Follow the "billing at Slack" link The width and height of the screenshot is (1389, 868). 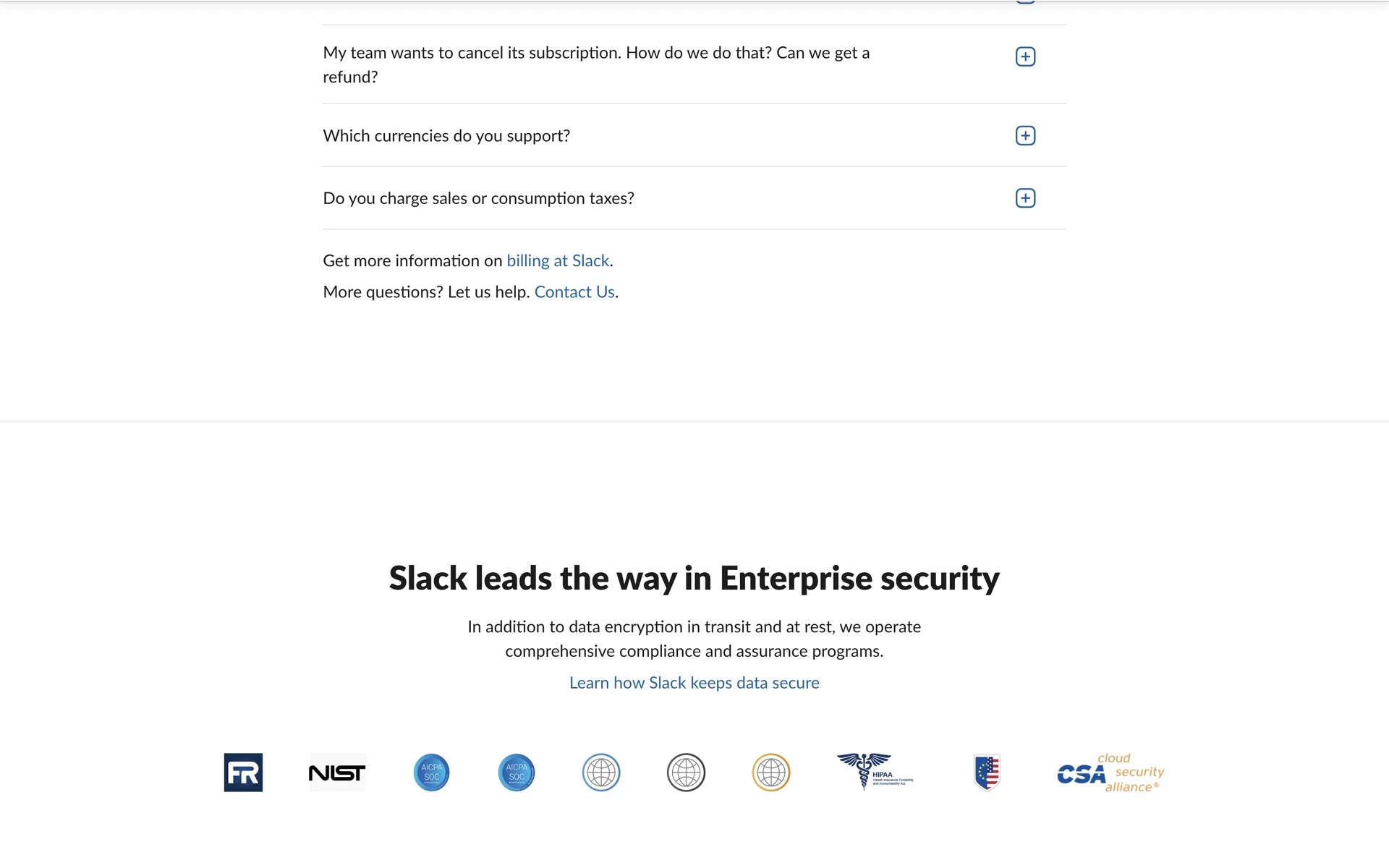[558, 261]
